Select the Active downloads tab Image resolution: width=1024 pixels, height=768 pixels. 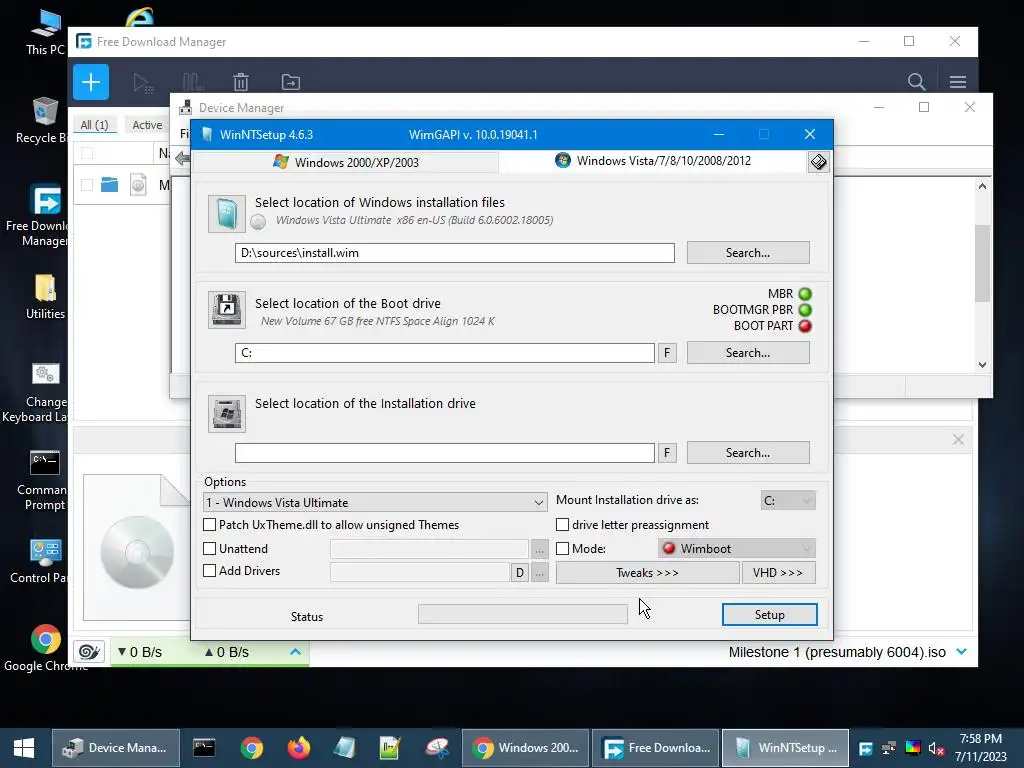pyautogui.click(x=147, y=125)
